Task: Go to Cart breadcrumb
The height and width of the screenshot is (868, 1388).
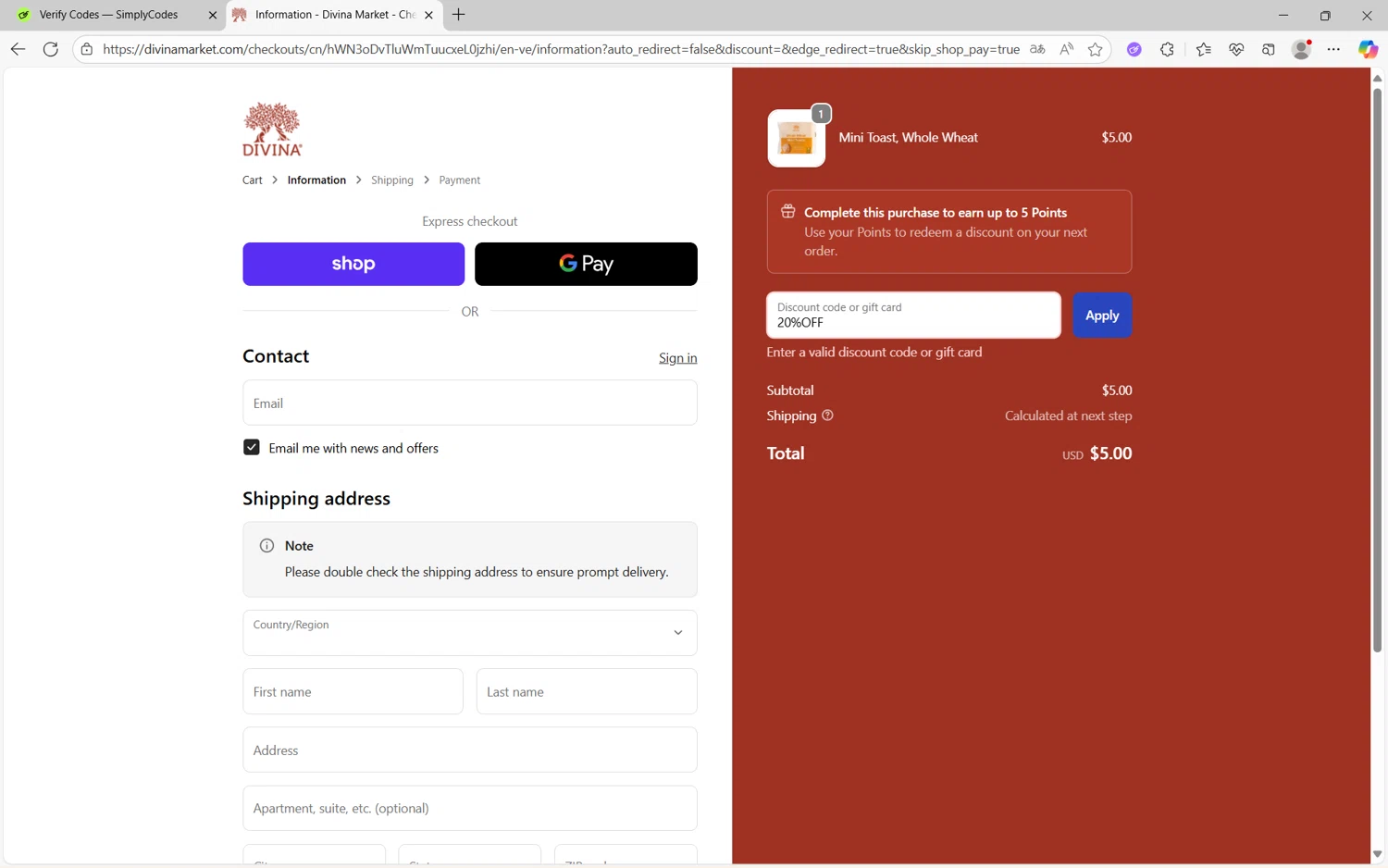Action: coord(253,180)
